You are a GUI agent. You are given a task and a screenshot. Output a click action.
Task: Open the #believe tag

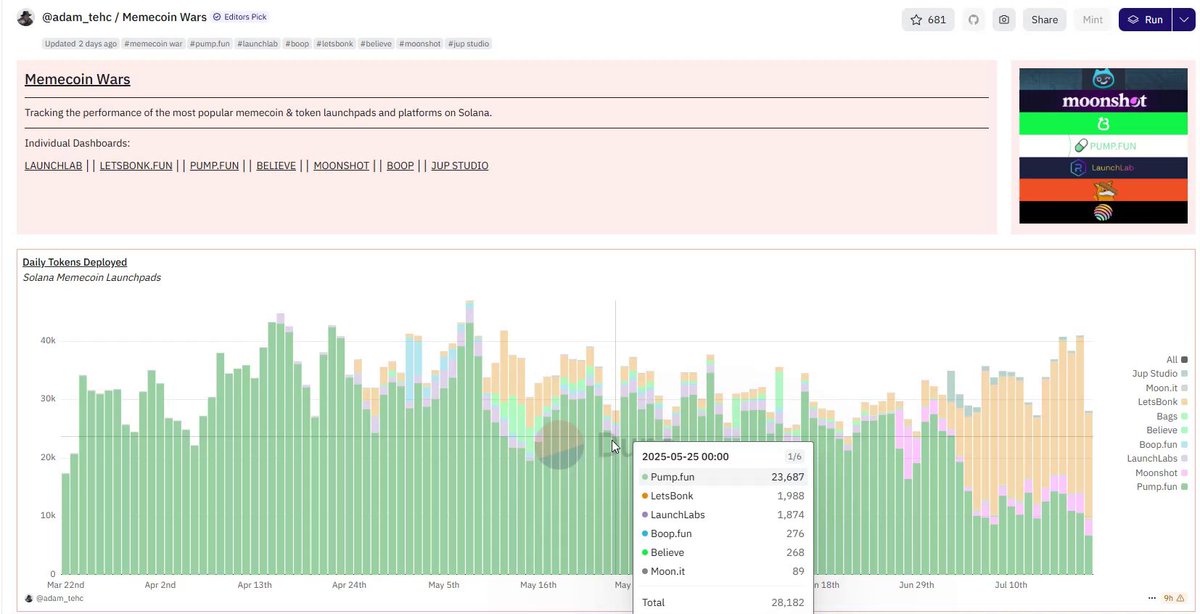(x=375, y=44)
